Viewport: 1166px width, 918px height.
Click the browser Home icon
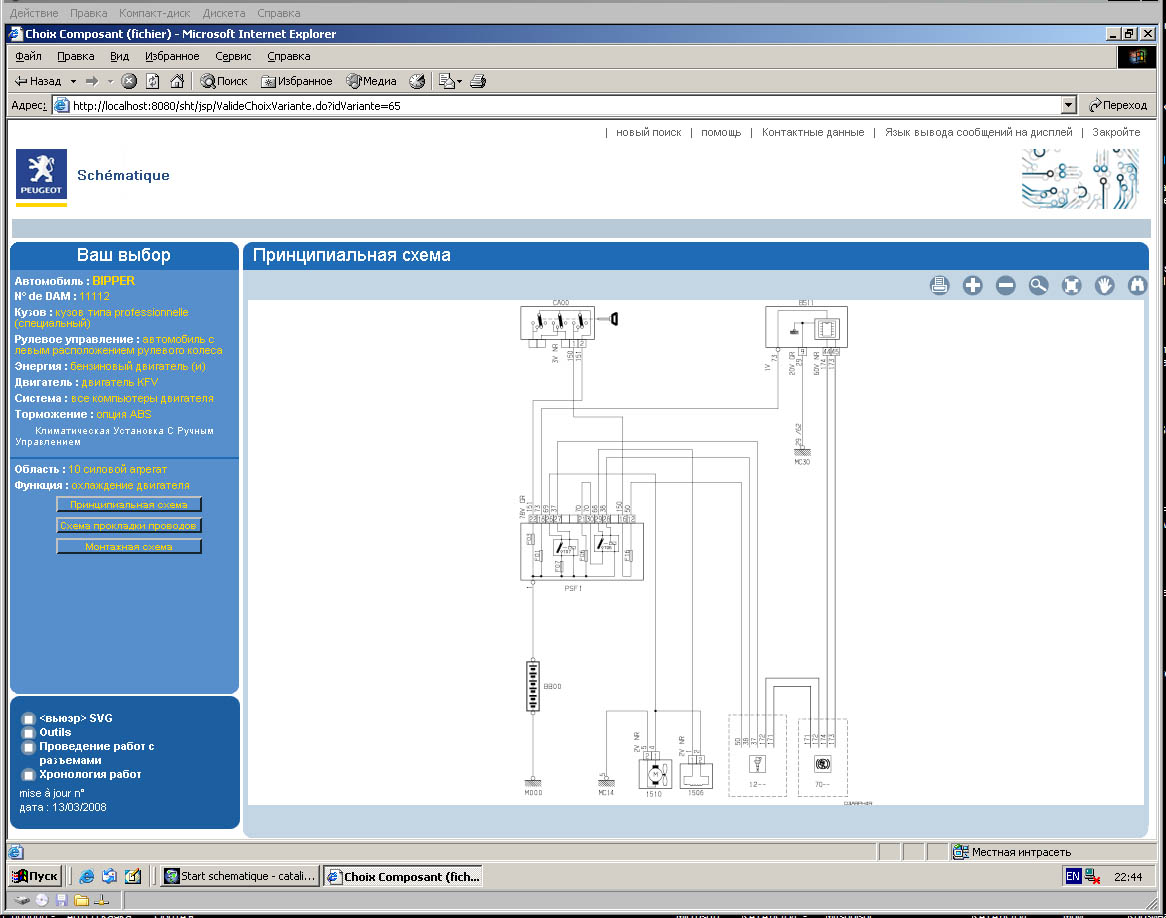[x=177, y=81]
